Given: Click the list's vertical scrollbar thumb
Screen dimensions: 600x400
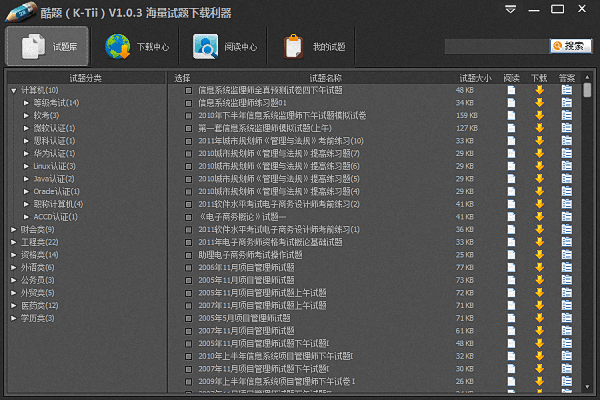Looking at the screenshot, I should (587, 90).
